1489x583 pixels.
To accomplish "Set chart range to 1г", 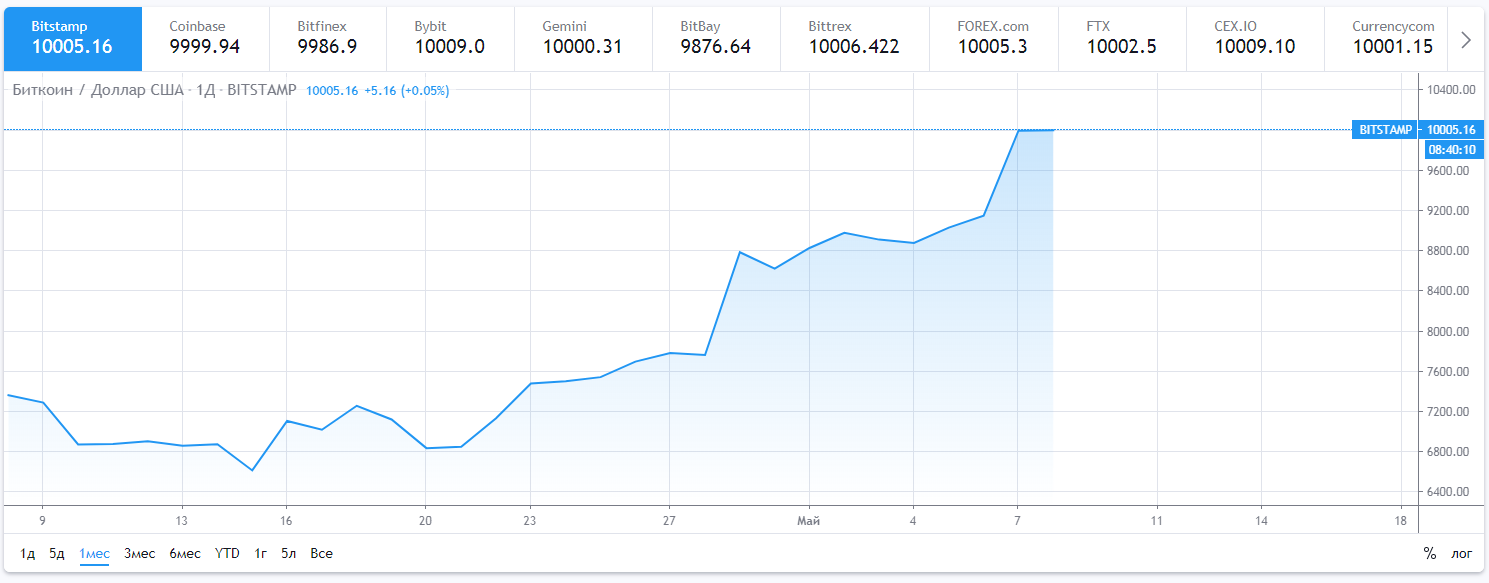I will 261,553.
